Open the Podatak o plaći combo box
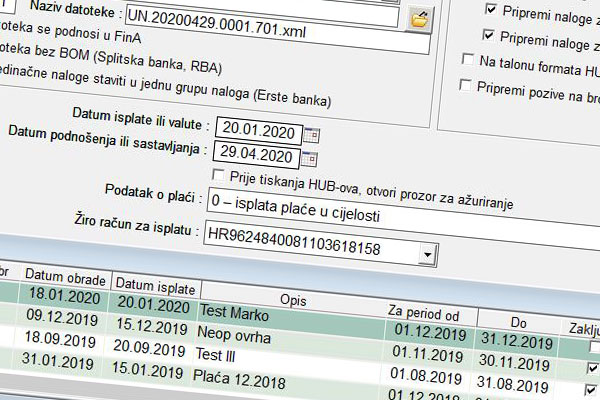The image size is (600, 400). coord(360,214)
